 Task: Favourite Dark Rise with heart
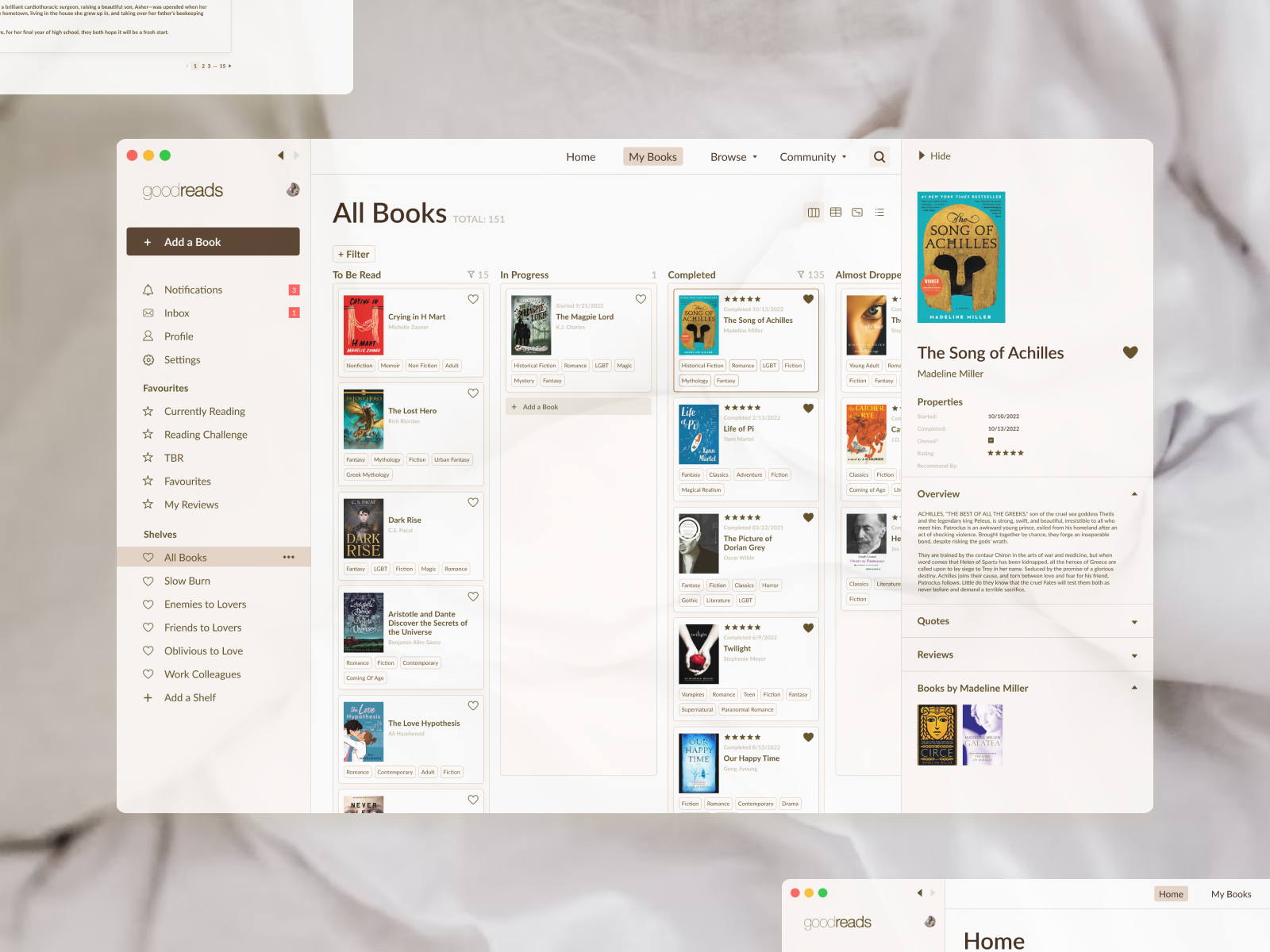click(x=473, y=502)
